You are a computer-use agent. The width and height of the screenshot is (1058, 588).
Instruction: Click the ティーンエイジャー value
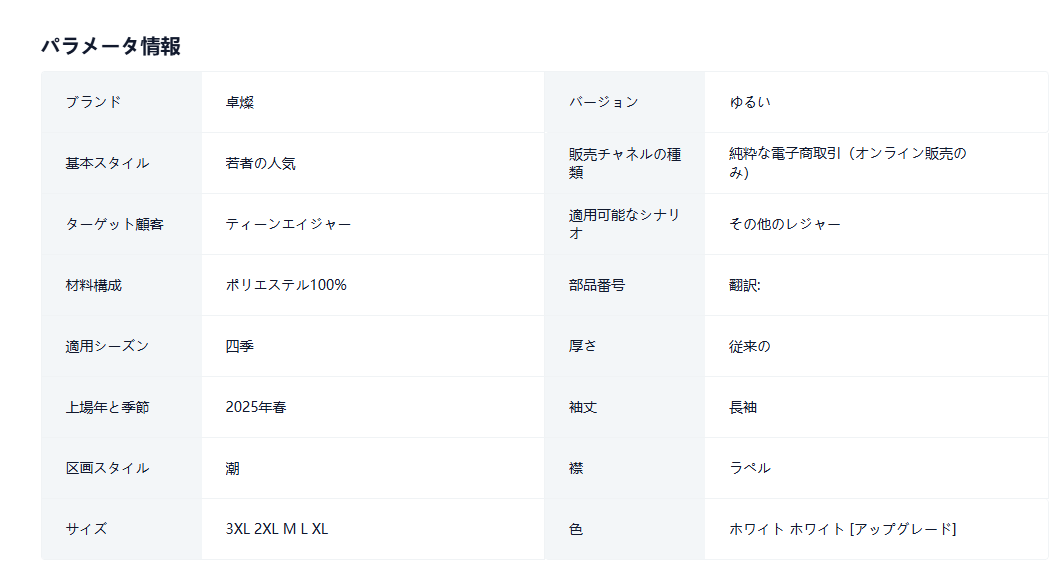(288, 224)
